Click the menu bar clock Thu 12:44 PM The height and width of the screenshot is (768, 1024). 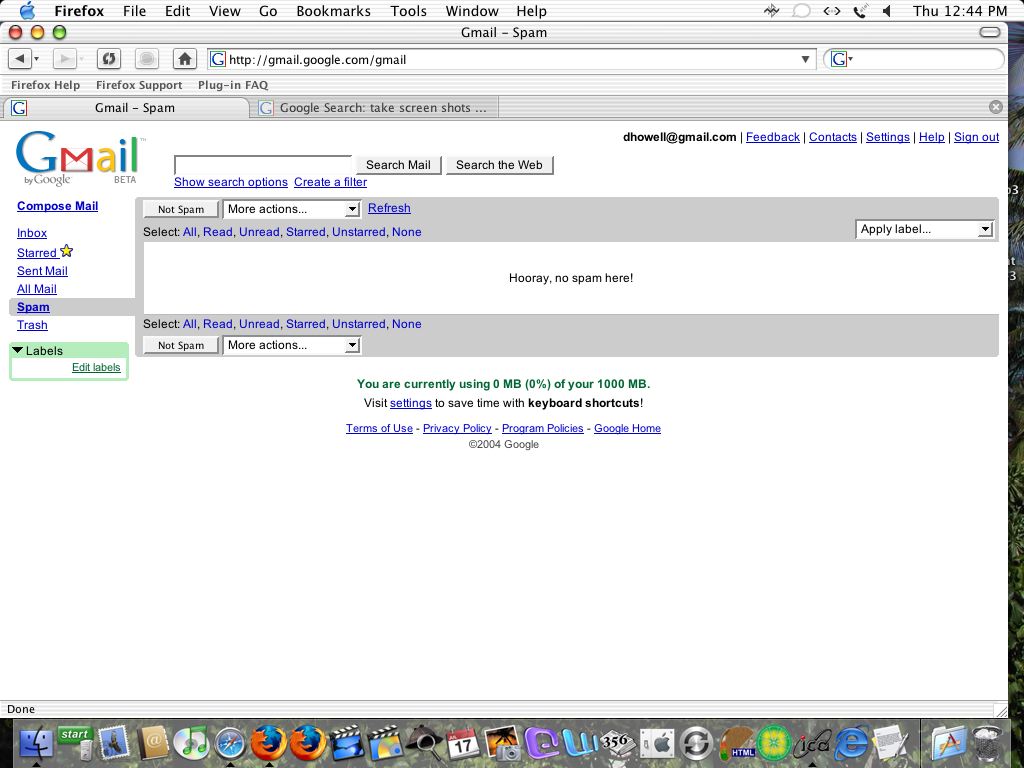coord(960,11)
